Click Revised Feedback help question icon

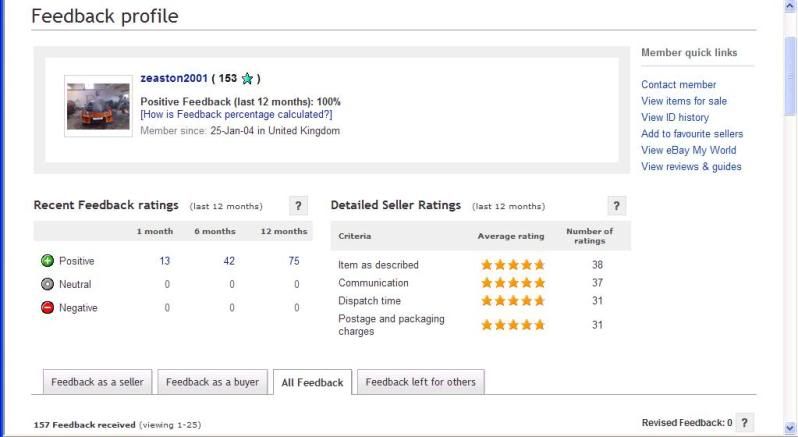745,423
